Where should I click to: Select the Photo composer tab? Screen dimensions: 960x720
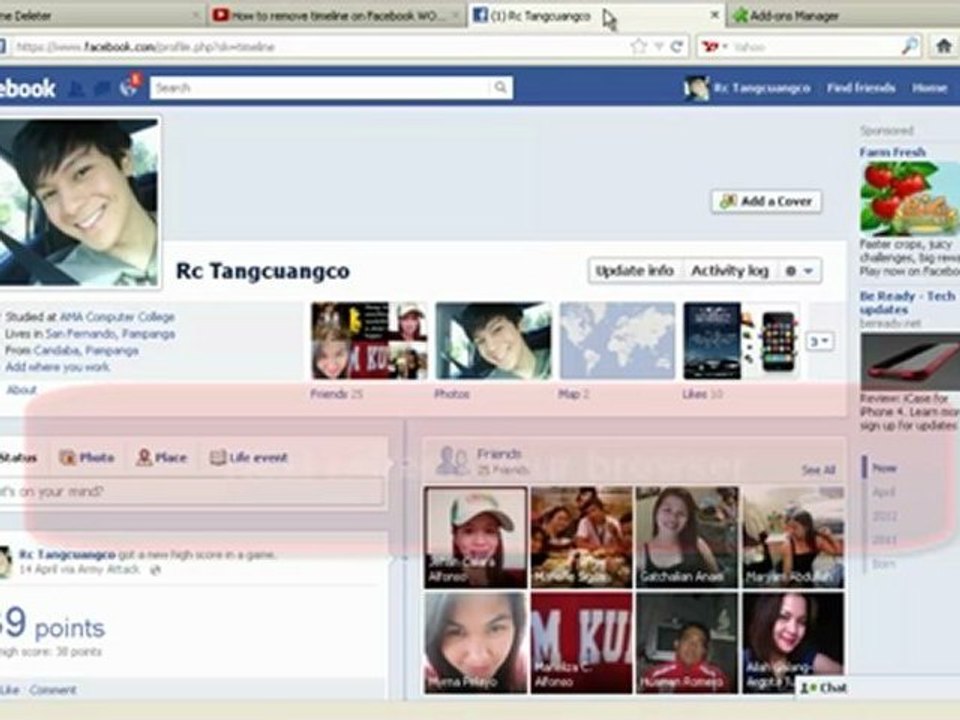(x=87, y=457)
